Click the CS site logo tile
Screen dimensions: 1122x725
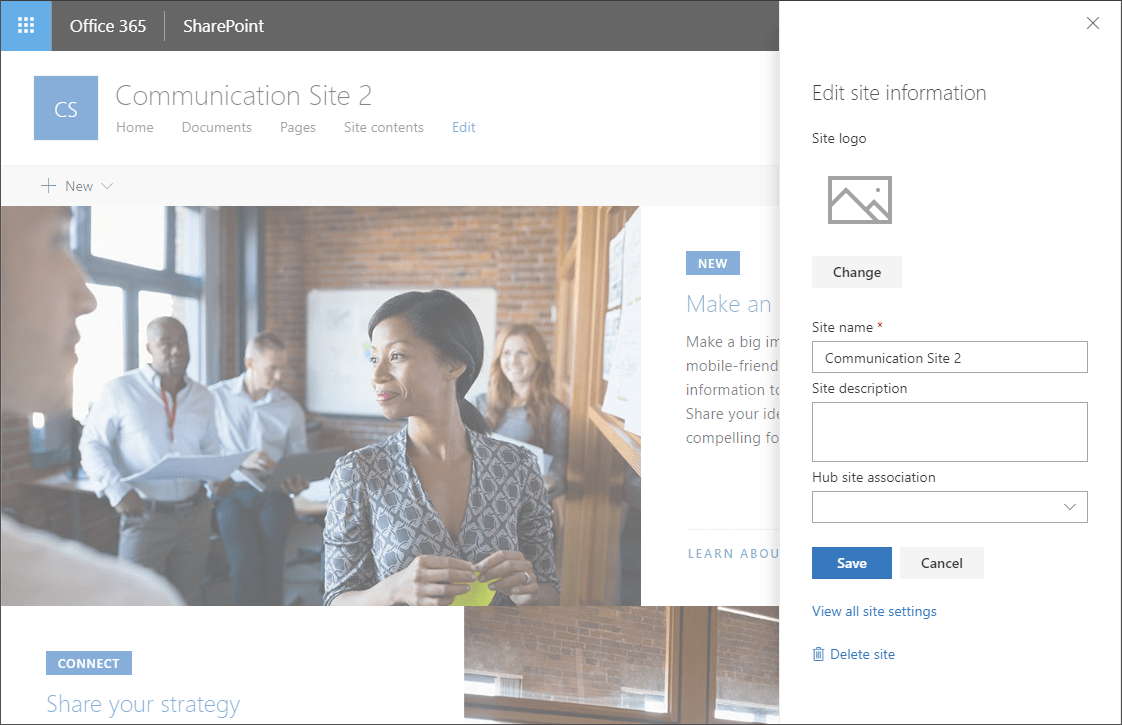(65, 107)
